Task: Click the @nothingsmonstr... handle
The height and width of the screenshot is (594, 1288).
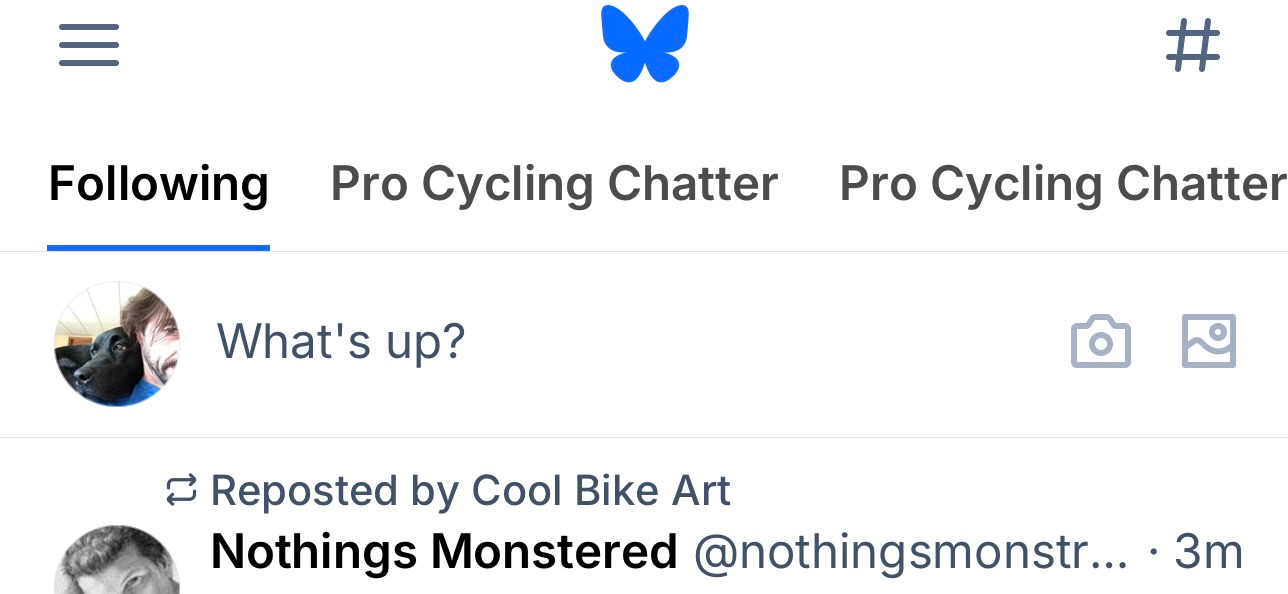Action: 910,552
